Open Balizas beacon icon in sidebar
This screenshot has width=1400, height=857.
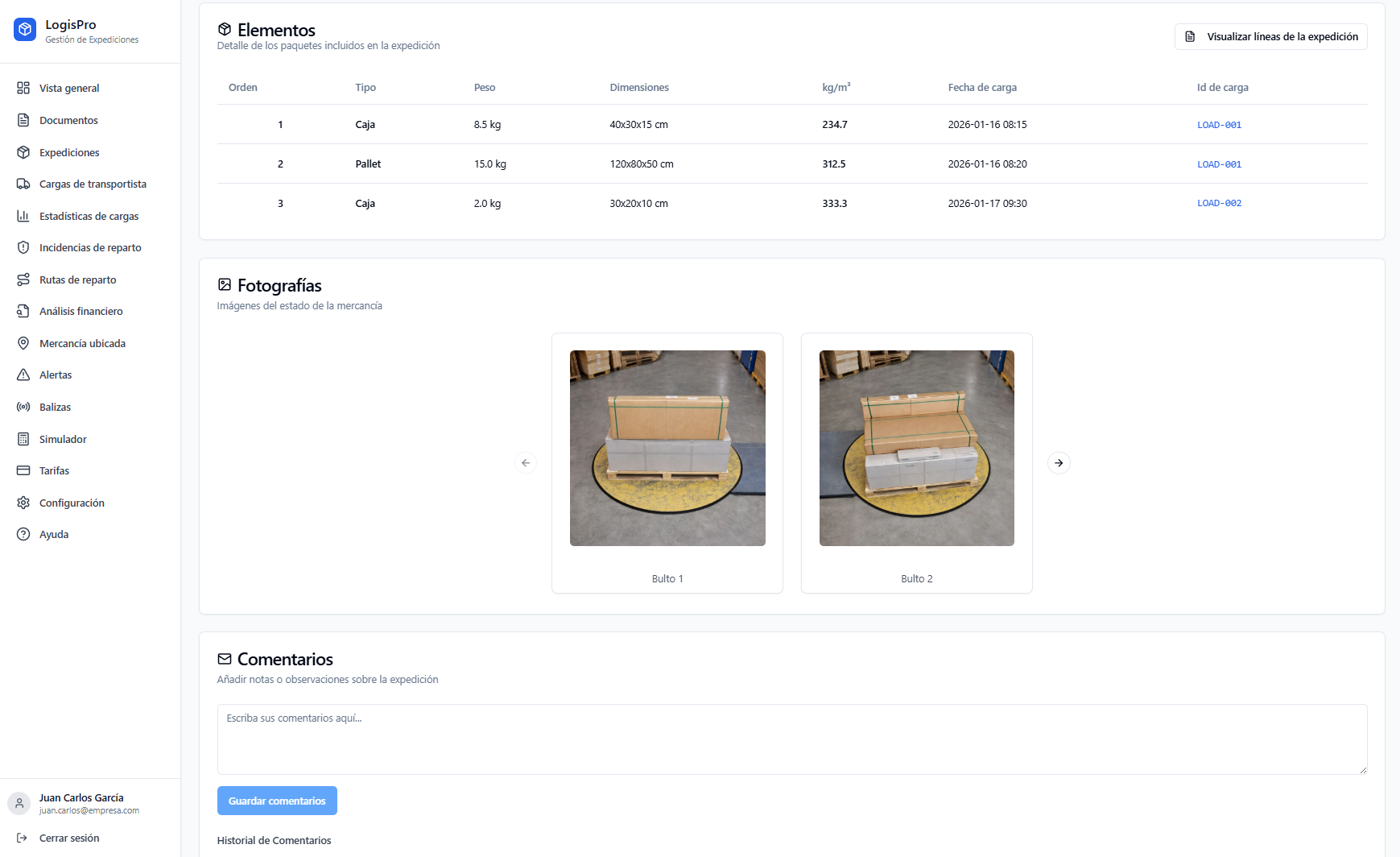(x=23, y=408)
